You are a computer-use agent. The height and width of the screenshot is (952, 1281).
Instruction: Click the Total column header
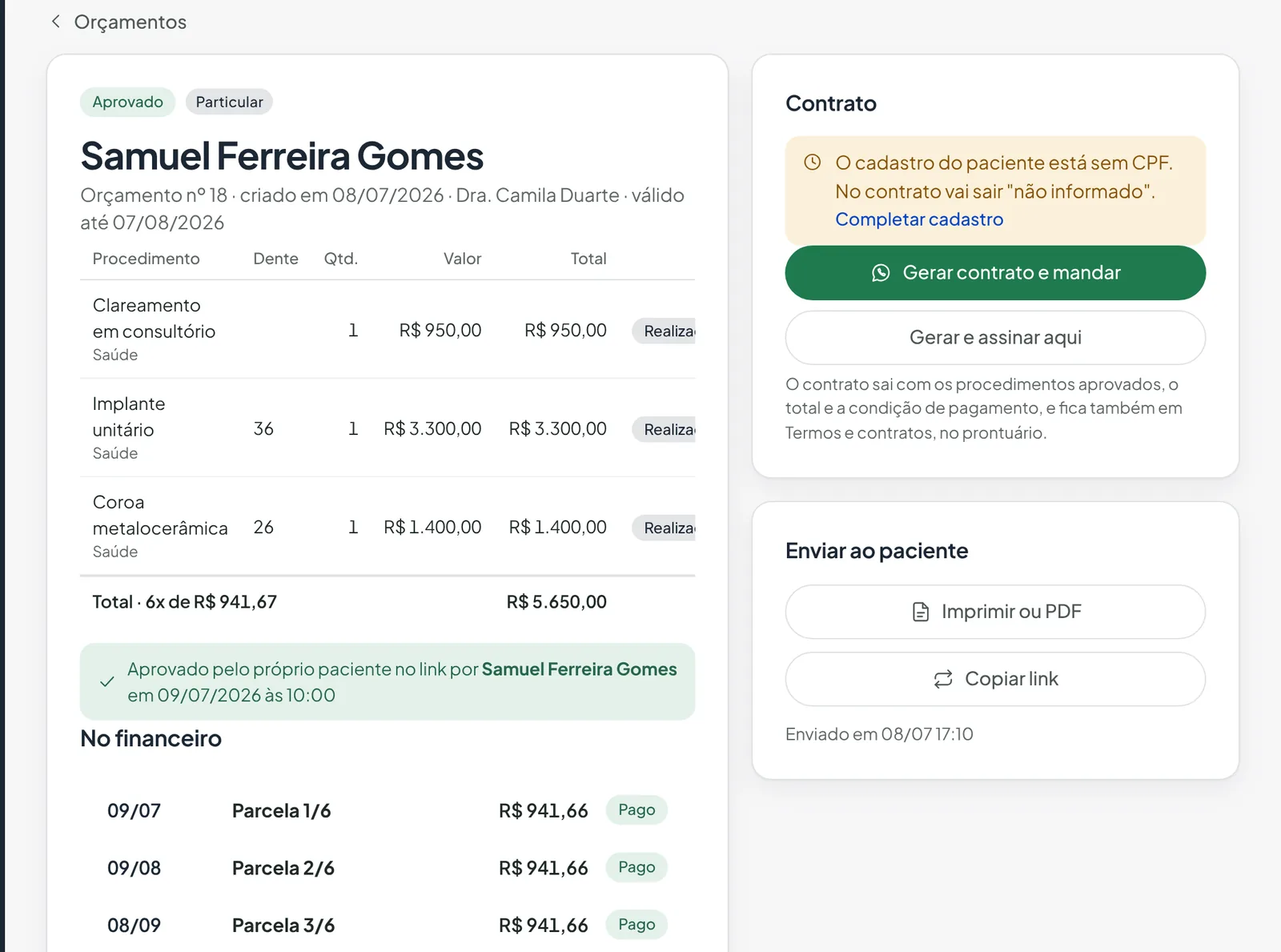pos(588,259)
